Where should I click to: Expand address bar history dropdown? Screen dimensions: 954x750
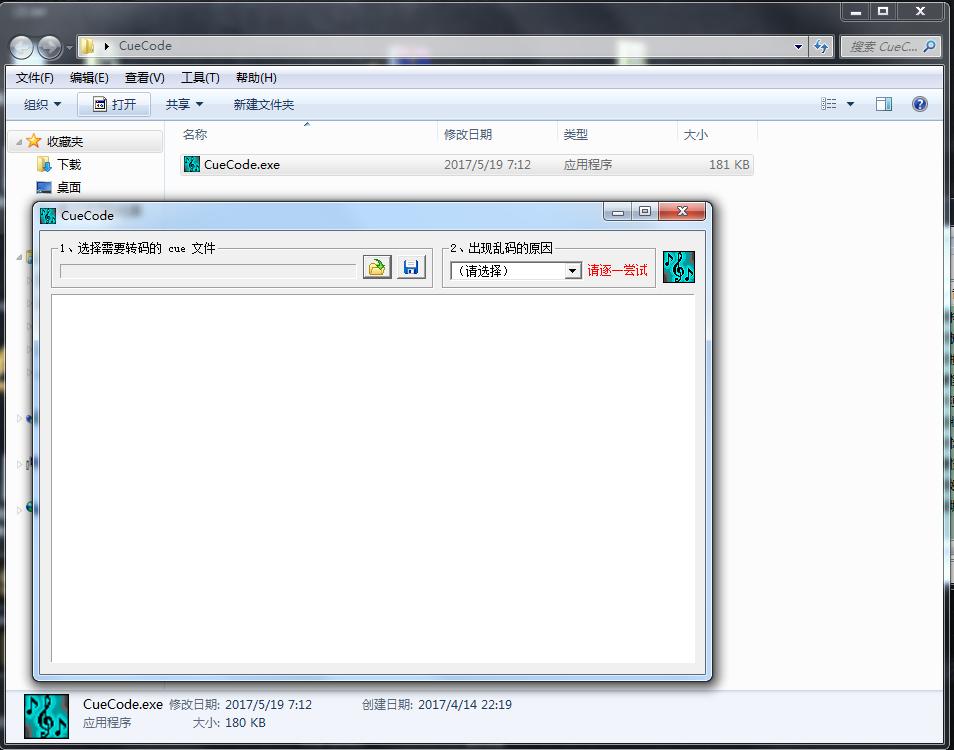click(x=798, y=46)
